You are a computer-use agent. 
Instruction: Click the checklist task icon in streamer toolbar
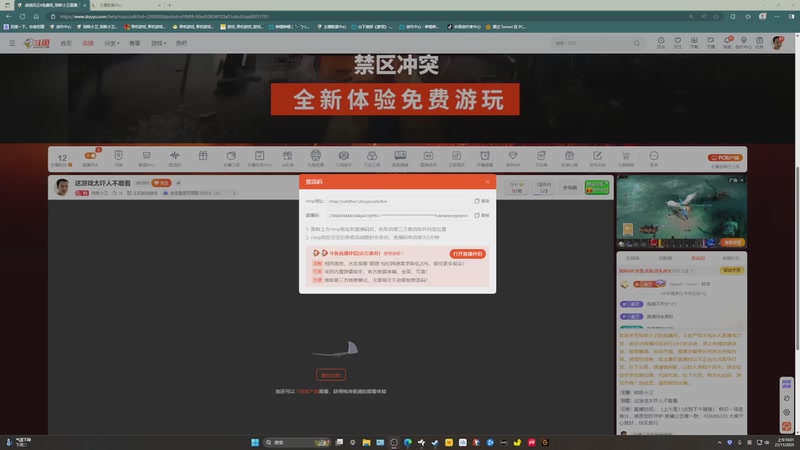click(259, 158)
